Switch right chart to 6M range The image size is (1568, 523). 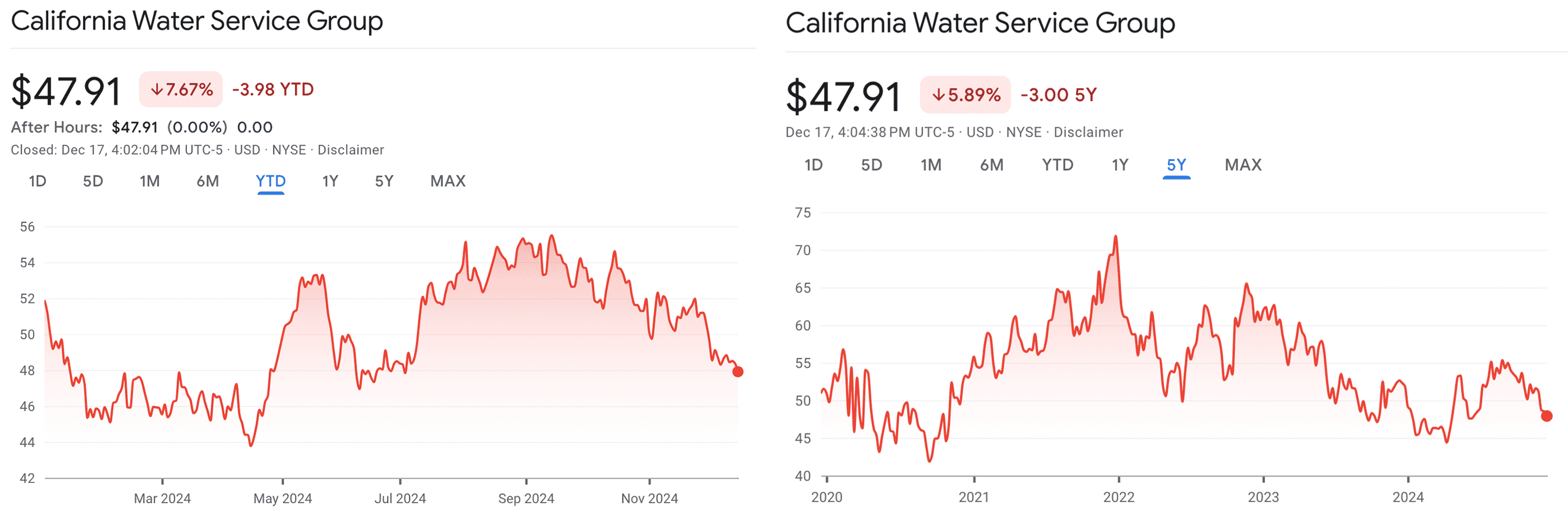pyautogui.click(x=991, y=164)
